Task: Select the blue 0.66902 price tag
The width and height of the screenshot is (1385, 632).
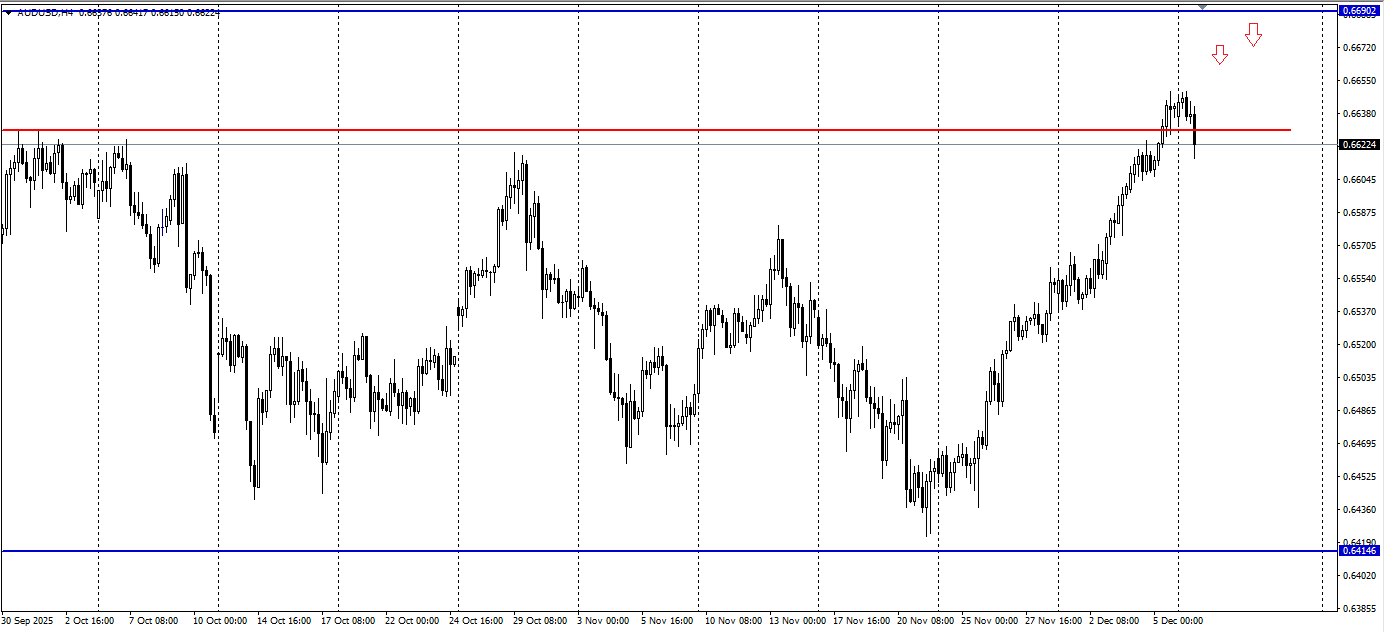Action: point(1360,11)
